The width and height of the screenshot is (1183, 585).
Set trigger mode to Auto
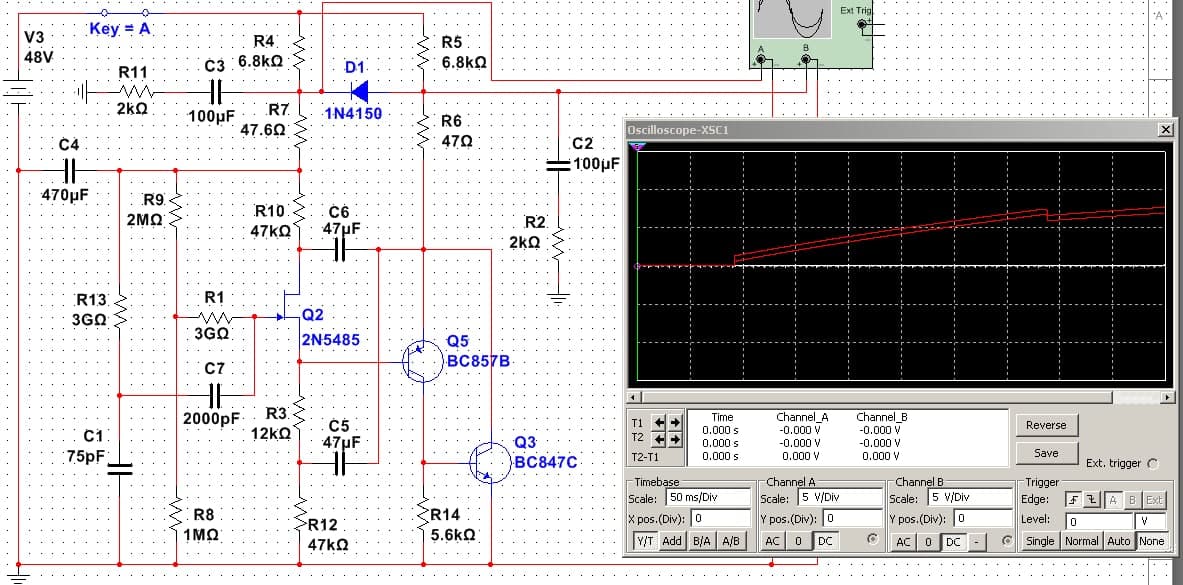tap(1119, 541)
